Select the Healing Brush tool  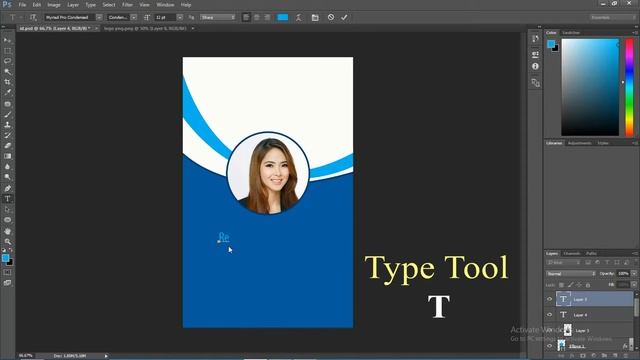click(7, 104)
